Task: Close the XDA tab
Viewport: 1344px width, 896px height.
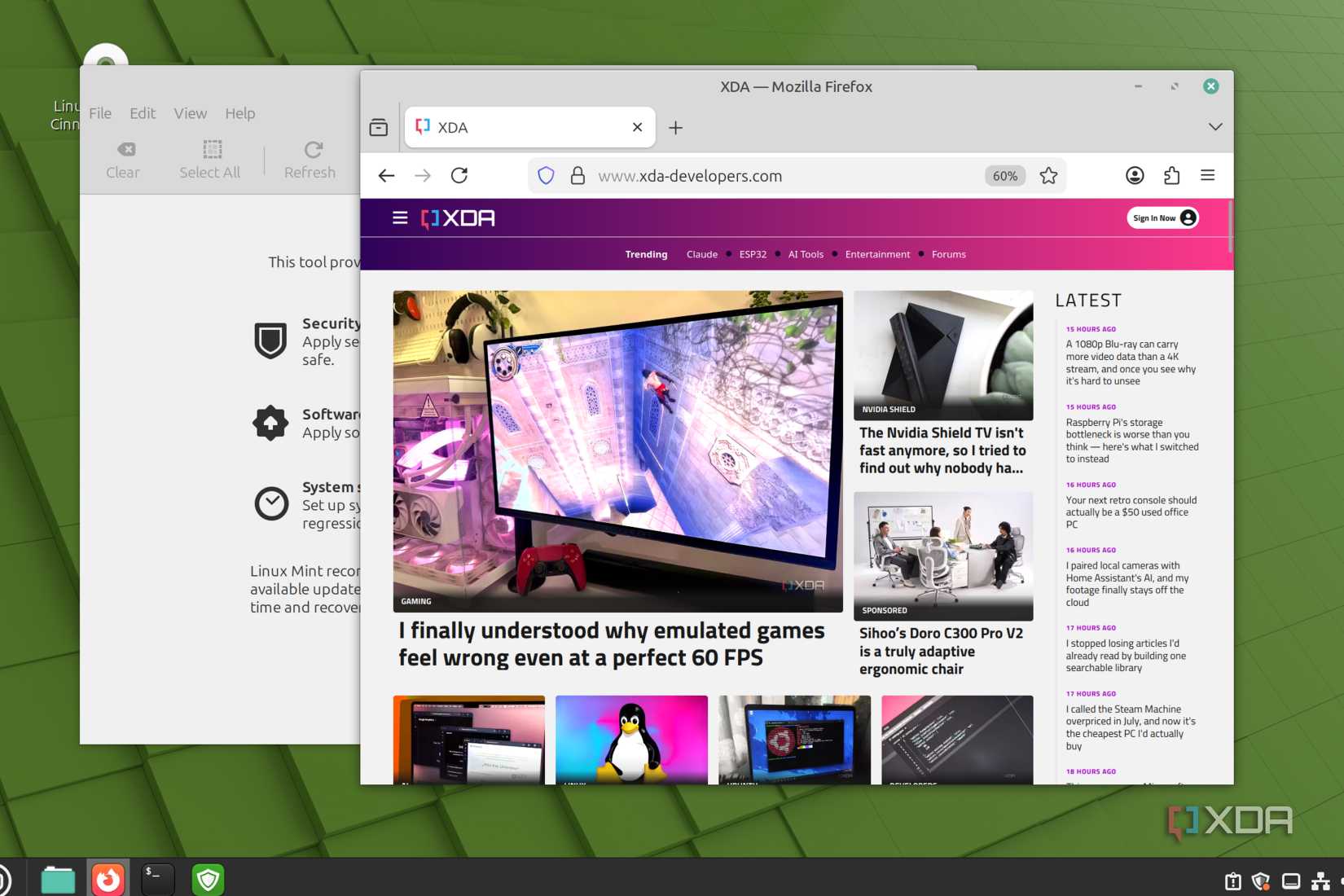Action: click(637, 127)
